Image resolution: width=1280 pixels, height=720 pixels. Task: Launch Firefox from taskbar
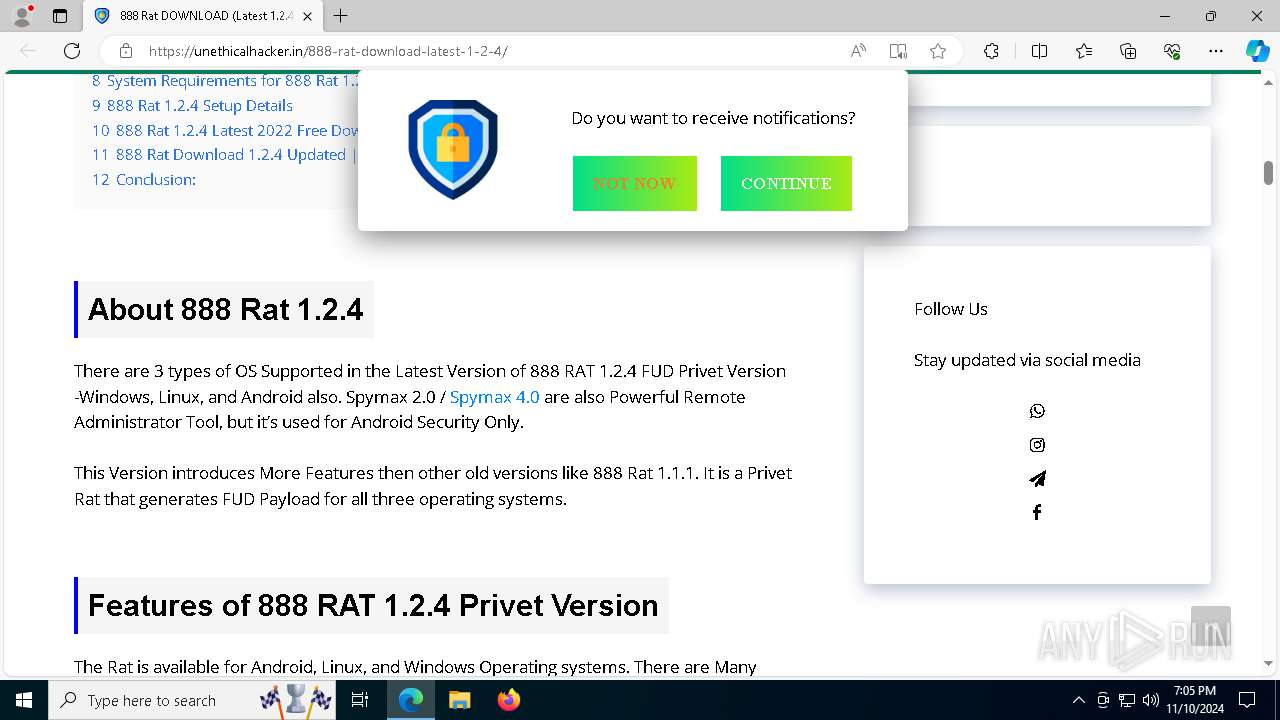508,700
